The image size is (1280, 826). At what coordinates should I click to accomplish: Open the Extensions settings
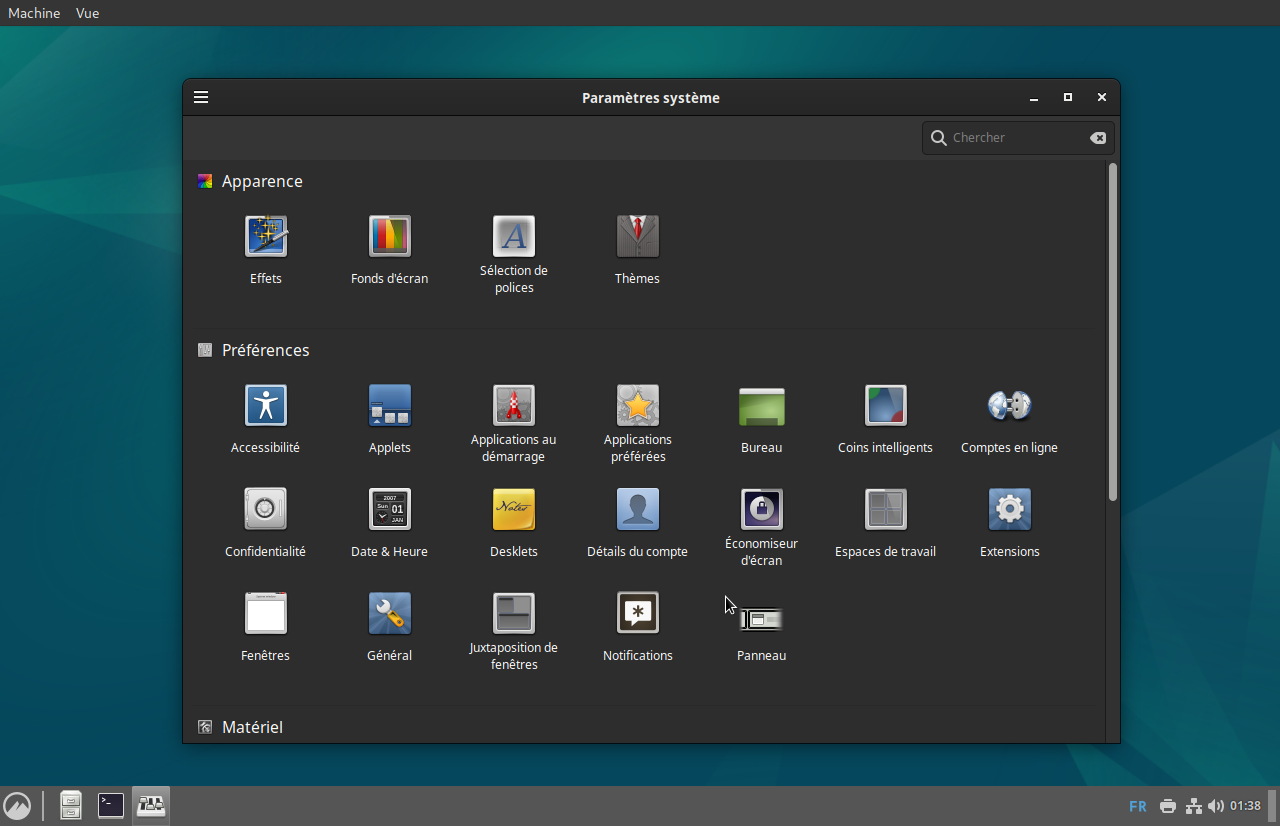1009,510
